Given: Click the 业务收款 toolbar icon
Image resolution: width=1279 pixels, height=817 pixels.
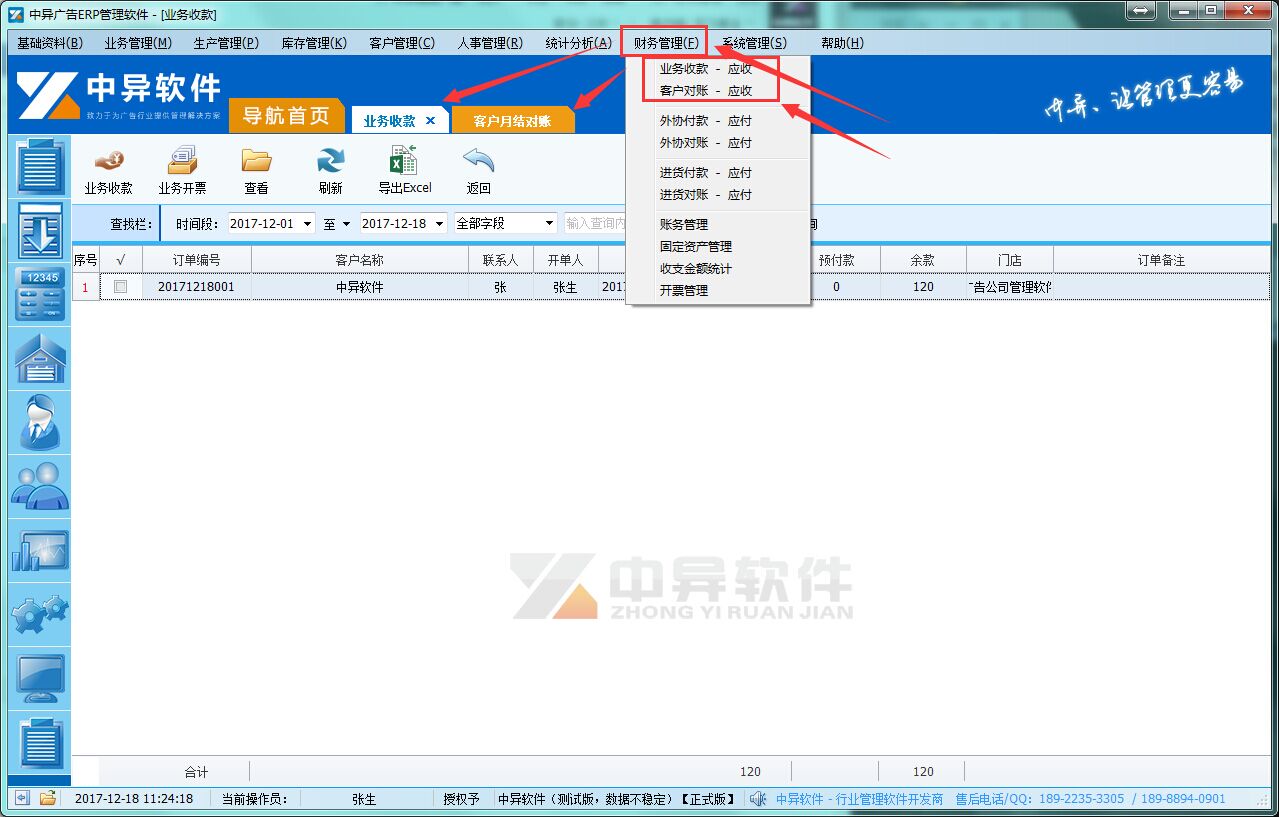Looking at the screenshot, I should [108, 160].
